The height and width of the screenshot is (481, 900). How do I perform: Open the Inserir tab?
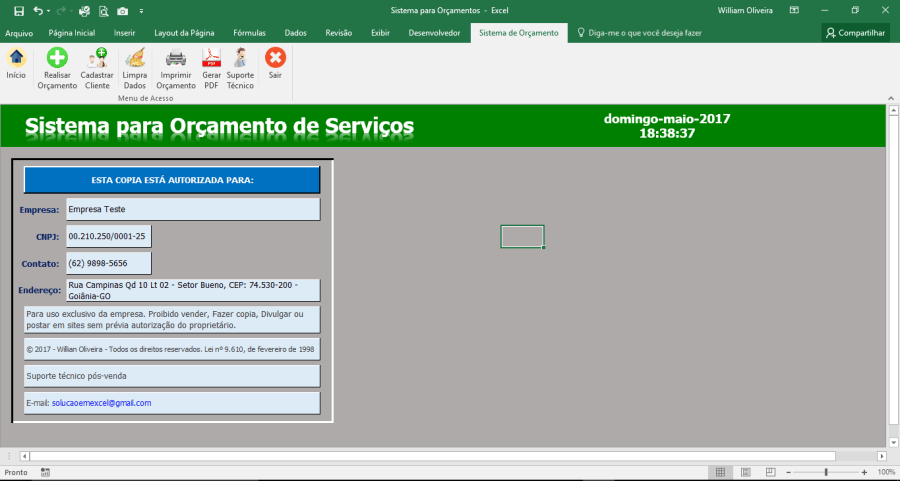click(x=124, y=33)
